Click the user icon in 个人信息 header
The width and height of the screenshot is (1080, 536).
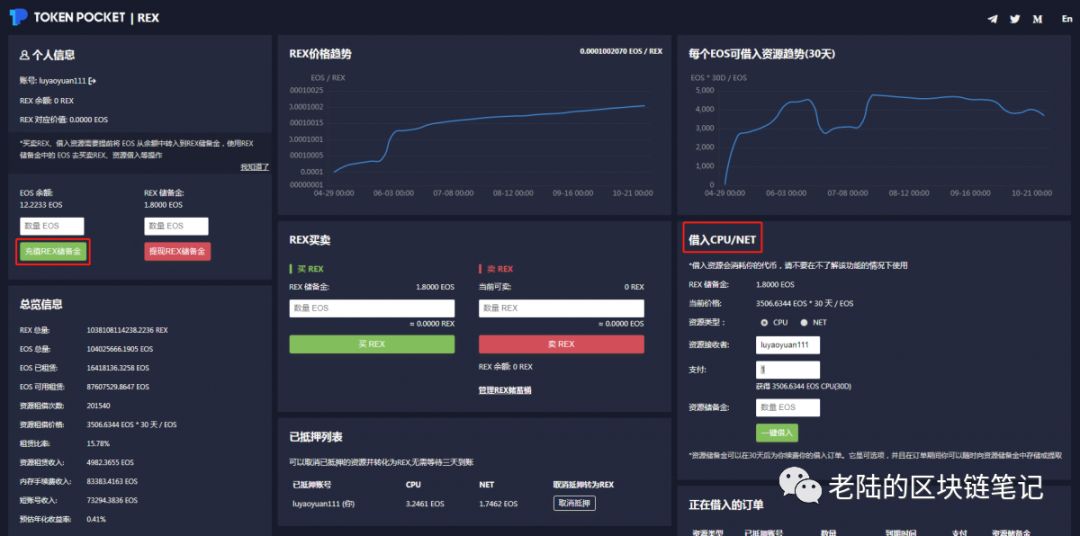24,55
